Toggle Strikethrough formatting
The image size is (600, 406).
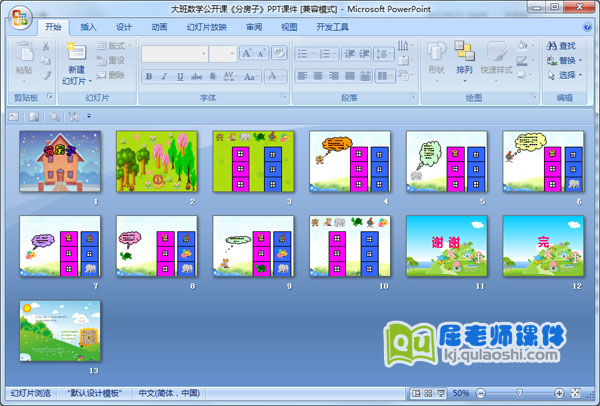196,77
